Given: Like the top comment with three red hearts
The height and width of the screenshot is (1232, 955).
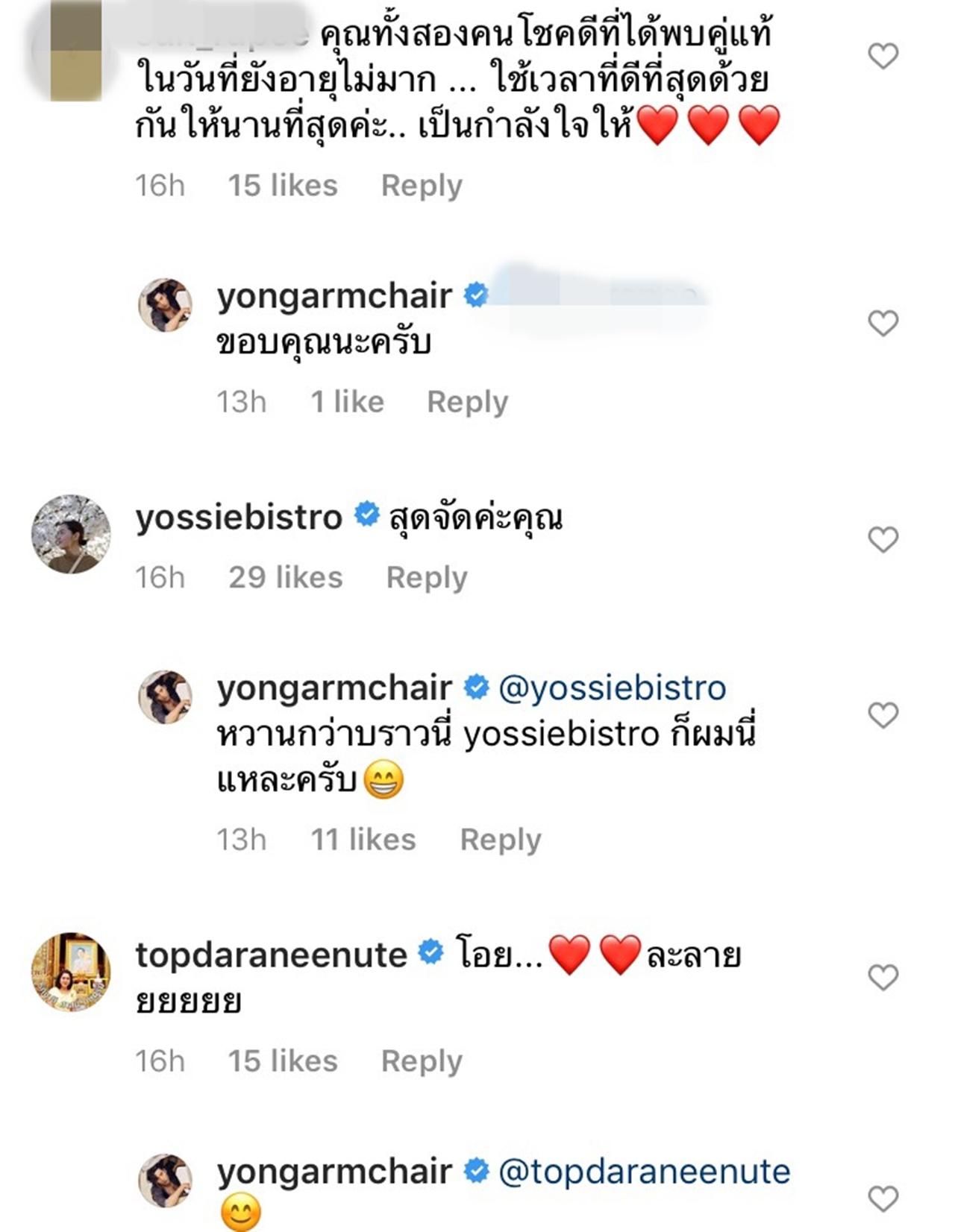Looking at the screenshot, I should point(883,56).
